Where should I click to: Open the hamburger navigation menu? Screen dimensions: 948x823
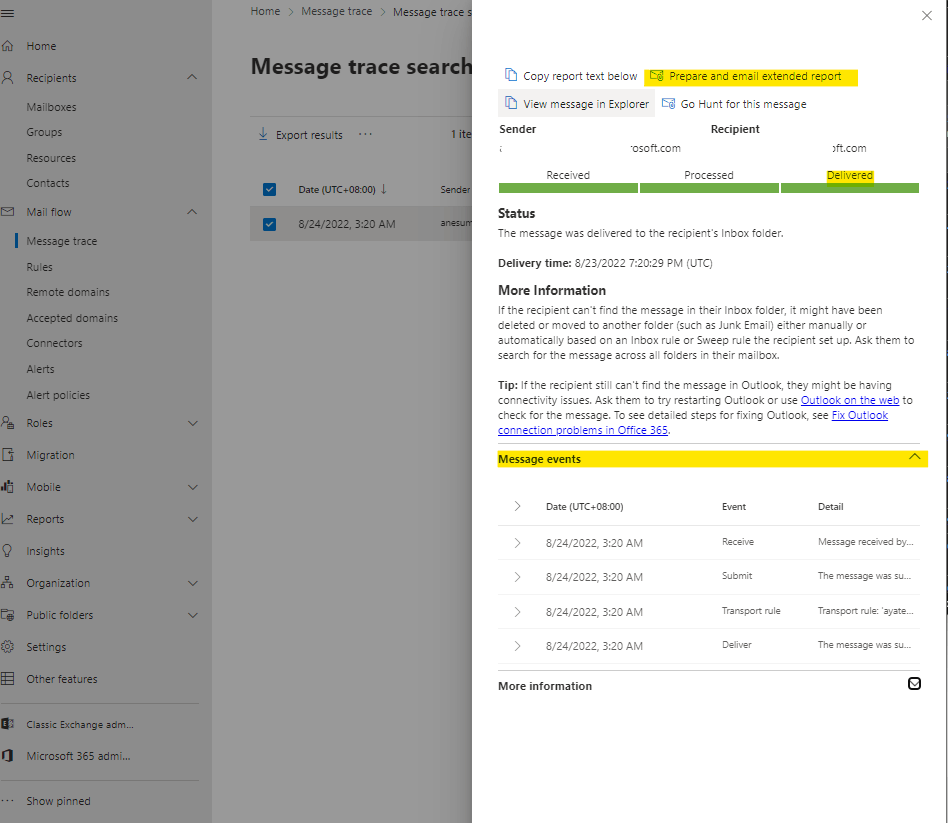(10, 11)
